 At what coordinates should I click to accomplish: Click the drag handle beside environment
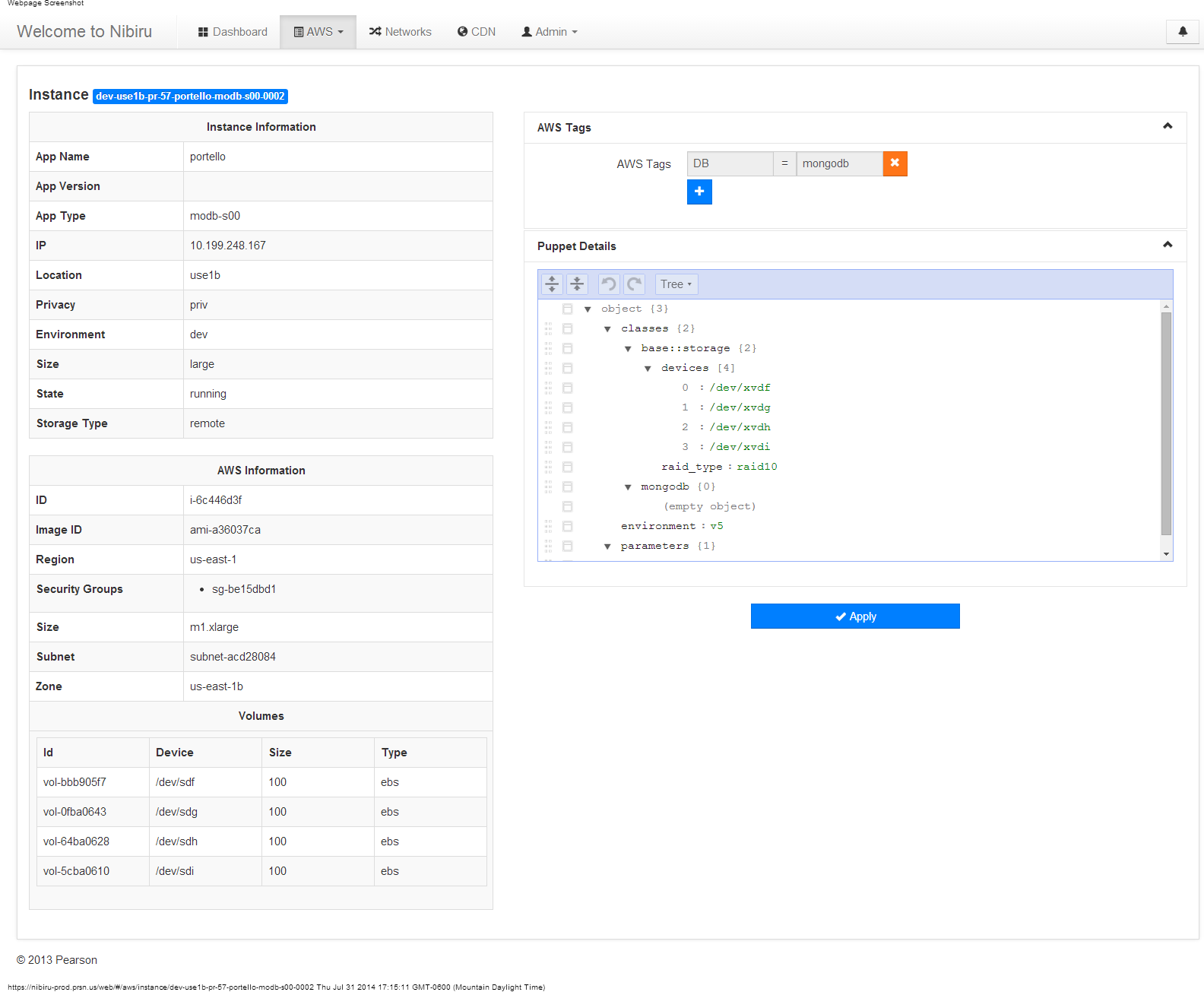click(x=548, y=526)
